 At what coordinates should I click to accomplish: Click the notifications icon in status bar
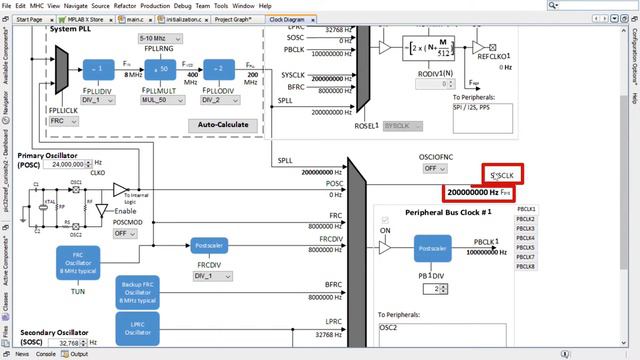pos(564,354)
